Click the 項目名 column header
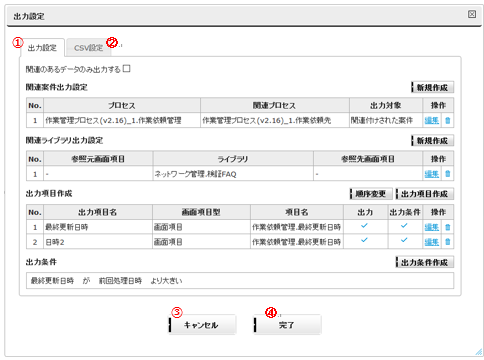The width and height of the screenshot is (484, 360). click(297, 212)
